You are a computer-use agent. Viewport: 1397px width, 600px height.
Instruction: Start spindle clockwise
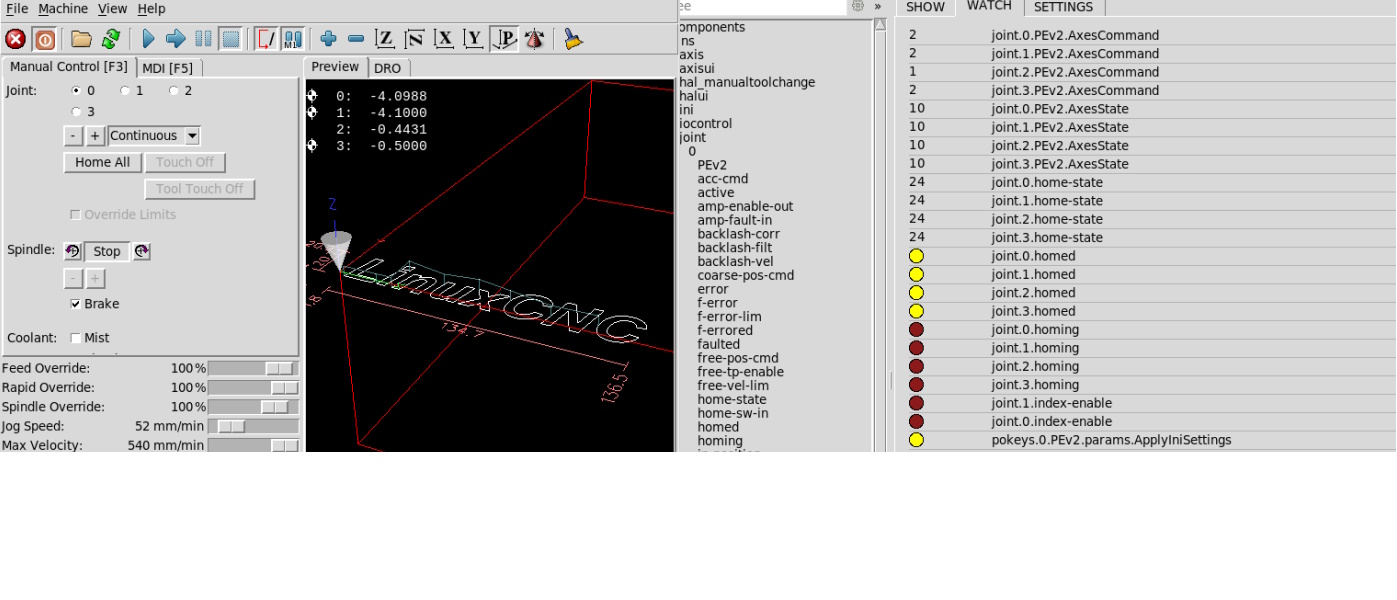(142, 251)
